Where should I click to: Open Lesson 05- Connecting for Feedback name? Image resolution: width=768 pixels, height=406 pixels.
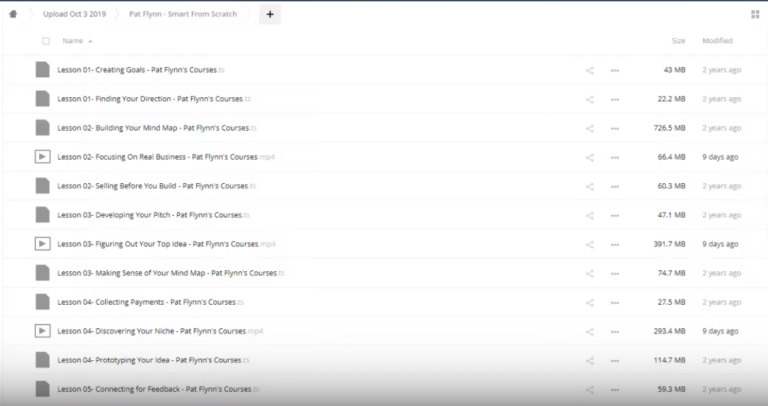[x=158, y=389]
